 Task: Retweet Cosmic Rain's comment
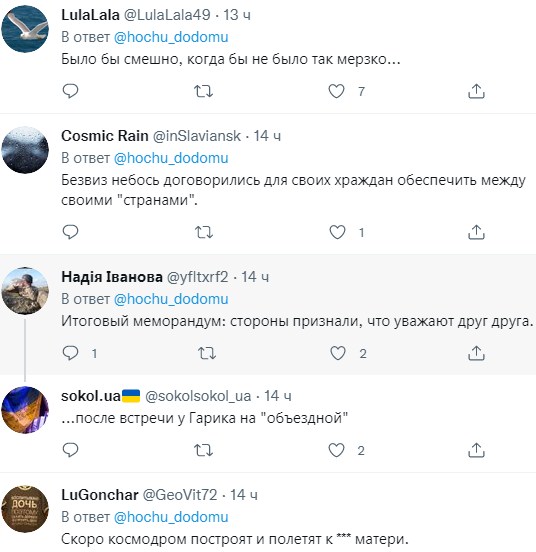point(204,232)
